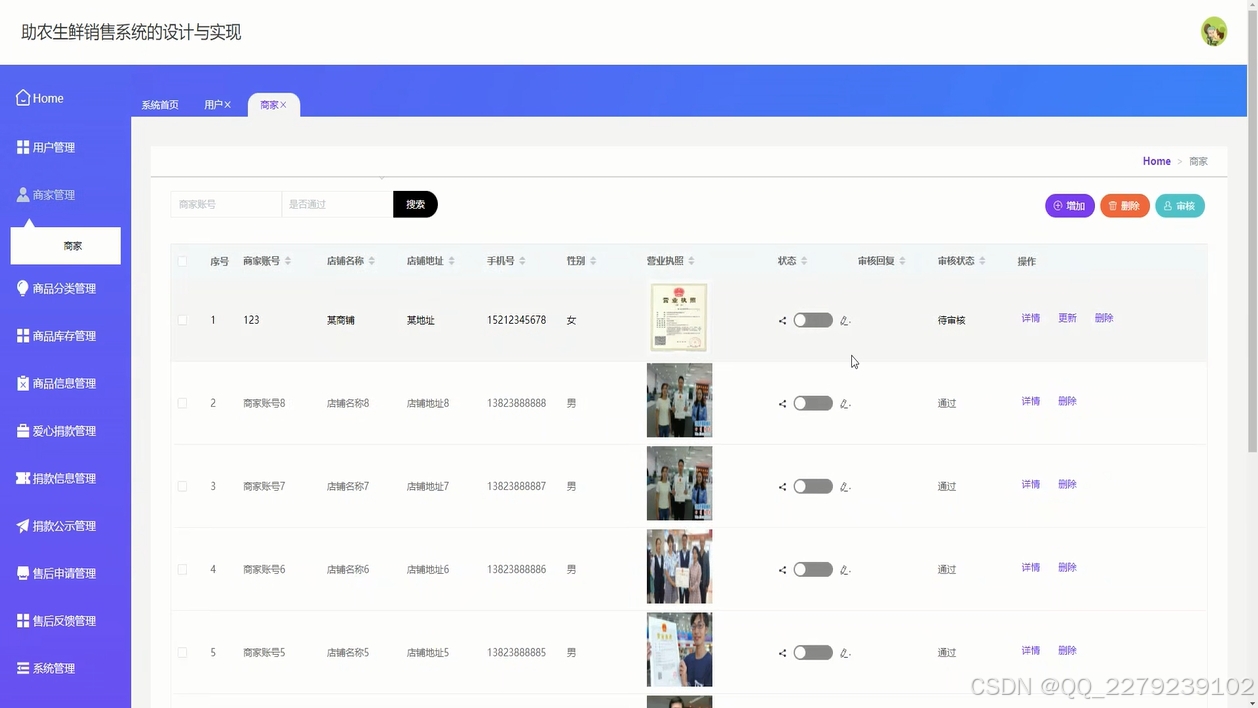Sort by the 审核回复 column arrows
The height and width of the screenshot is (708, 1258).
pos(902,261)
